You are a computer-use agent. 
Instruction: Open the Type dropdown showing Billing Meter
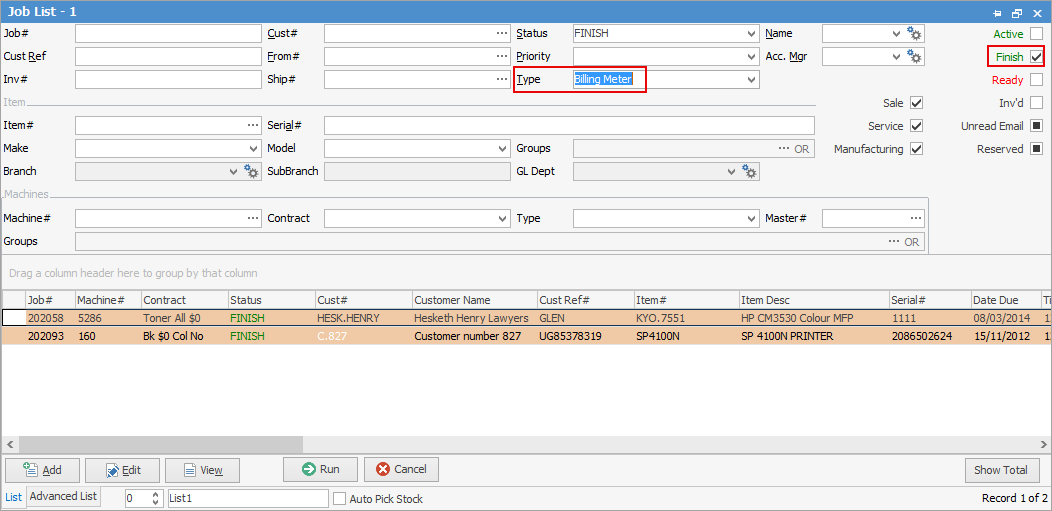click(x=751, y=80)
